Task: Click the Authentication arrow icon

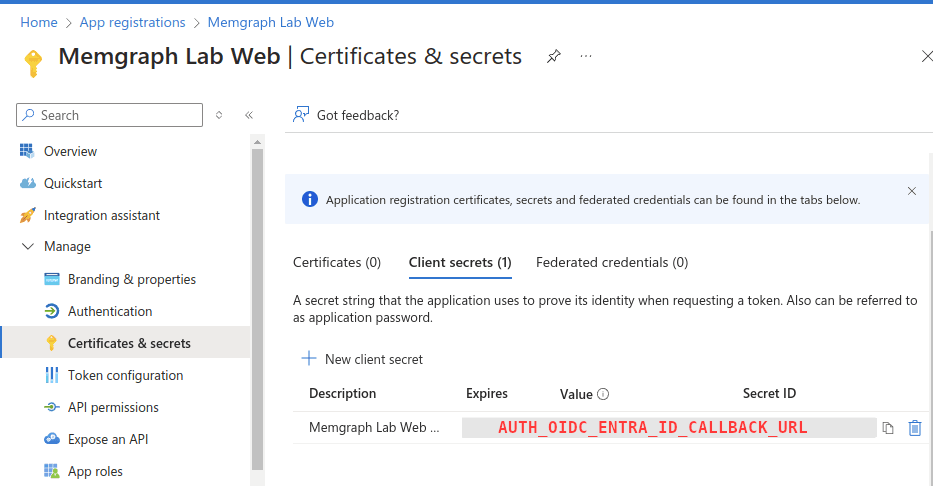Action: (x=52, y=311)
